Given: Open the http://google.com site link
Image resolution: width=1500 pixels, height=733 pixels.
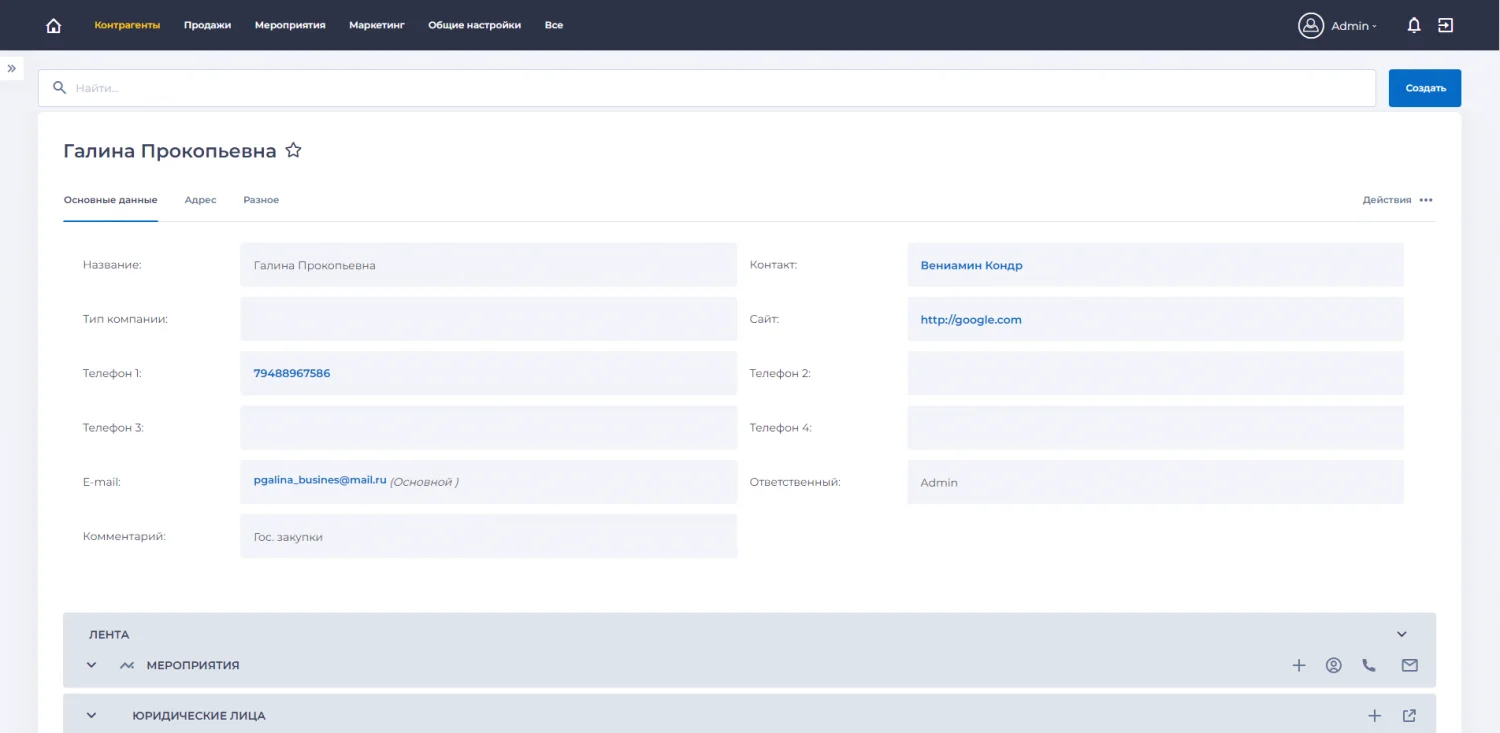Looking at the screenshot, I should click(970, 320).
